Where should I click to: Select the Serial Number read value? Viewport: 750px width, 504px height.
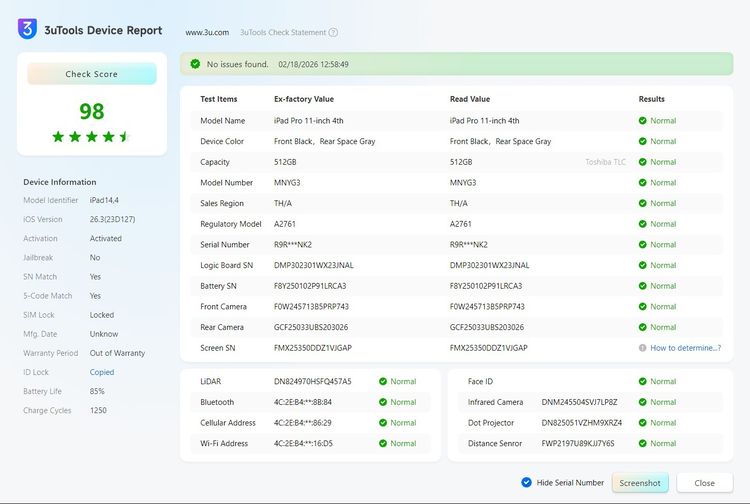[x=469, y=245]
